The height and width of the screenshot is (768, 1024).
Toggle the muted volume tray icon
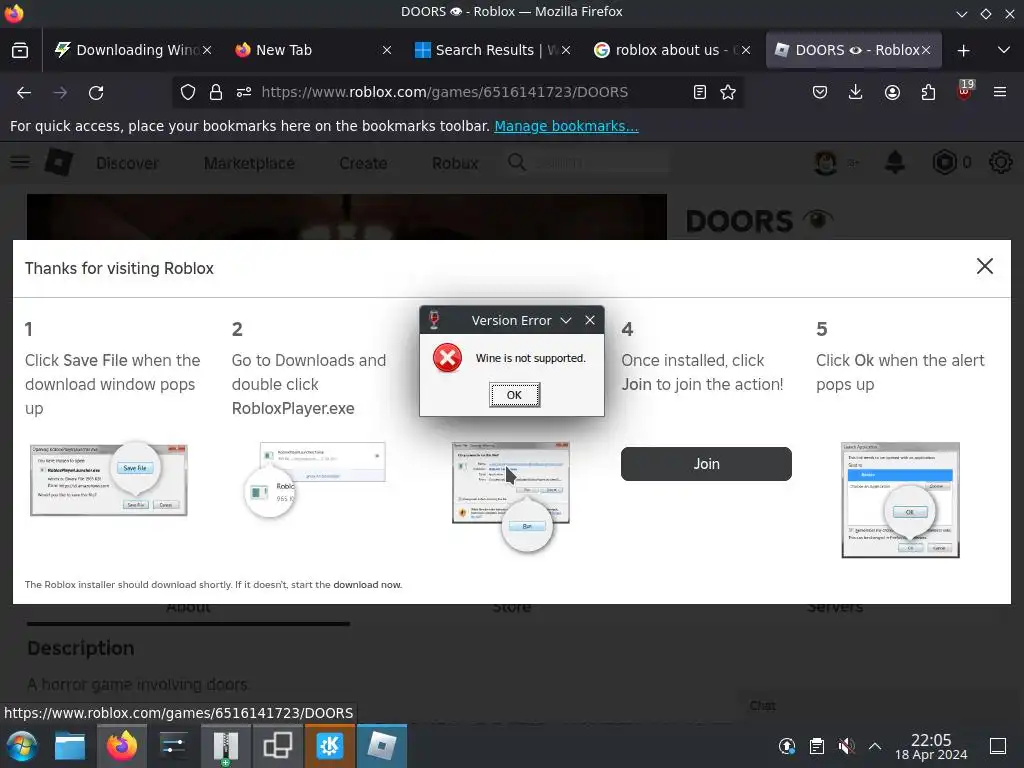(x=846, y=746)
